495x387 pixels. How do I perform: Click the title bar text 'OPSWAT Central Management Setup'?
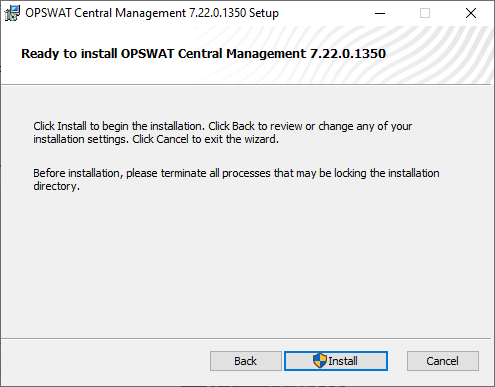tap(152, 13)
